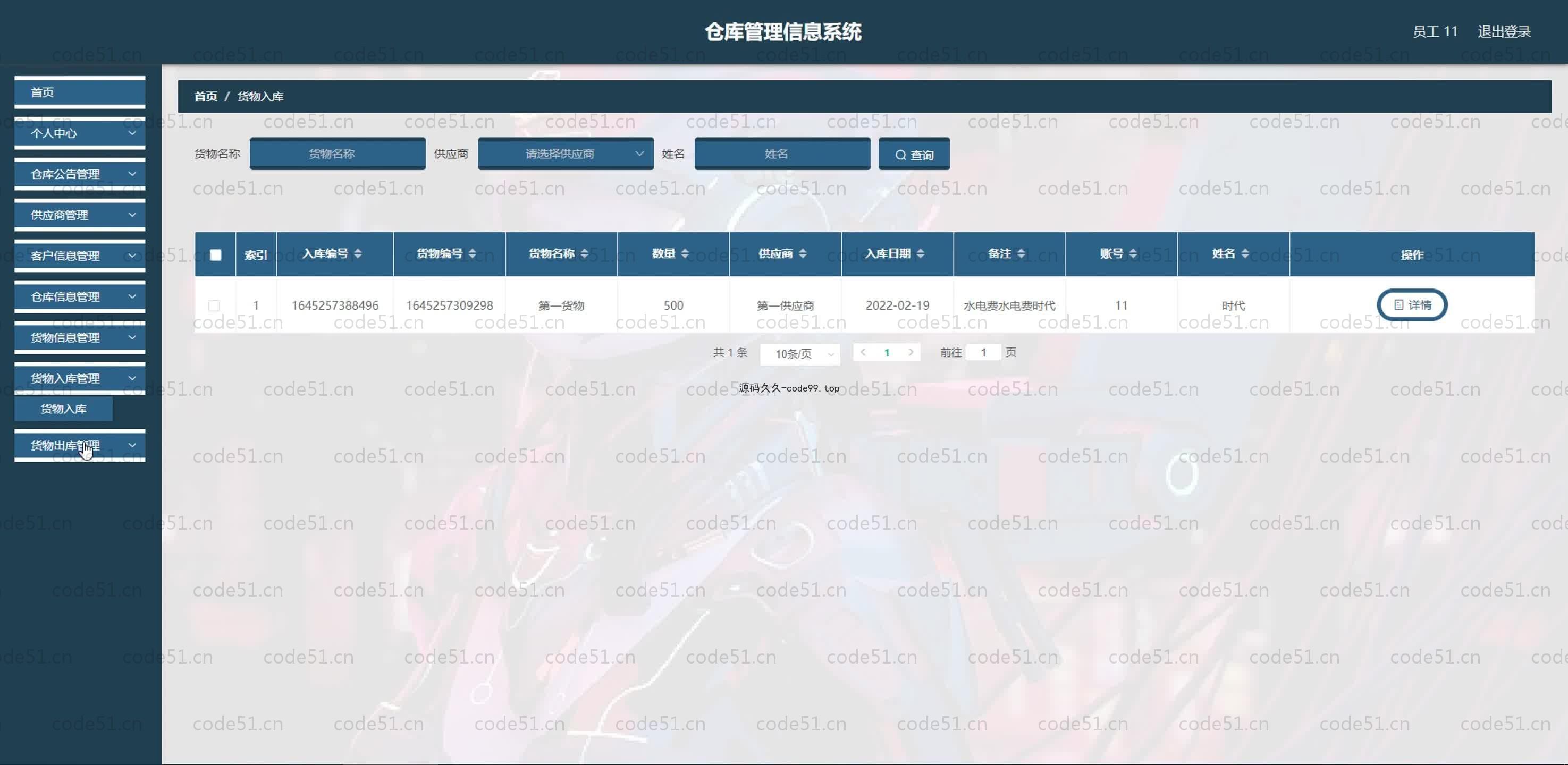Click cell 水电费水电费时代
This screenshot has height=765, width=1568.
click(x=1009, y=305)
